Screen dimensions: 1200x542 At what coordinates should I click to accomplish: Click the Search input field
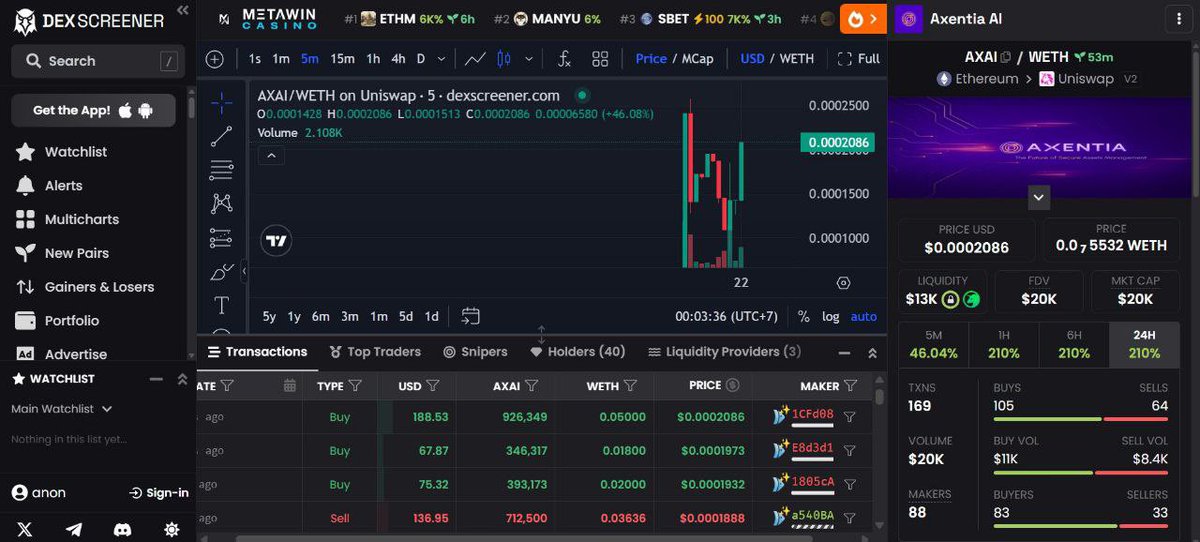tap(100, 61)
